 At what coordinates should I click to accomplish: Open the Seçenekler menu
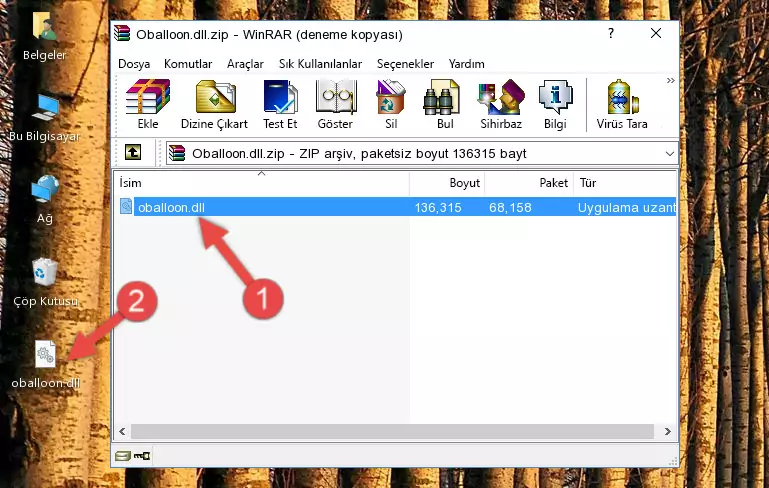point(405,64)
